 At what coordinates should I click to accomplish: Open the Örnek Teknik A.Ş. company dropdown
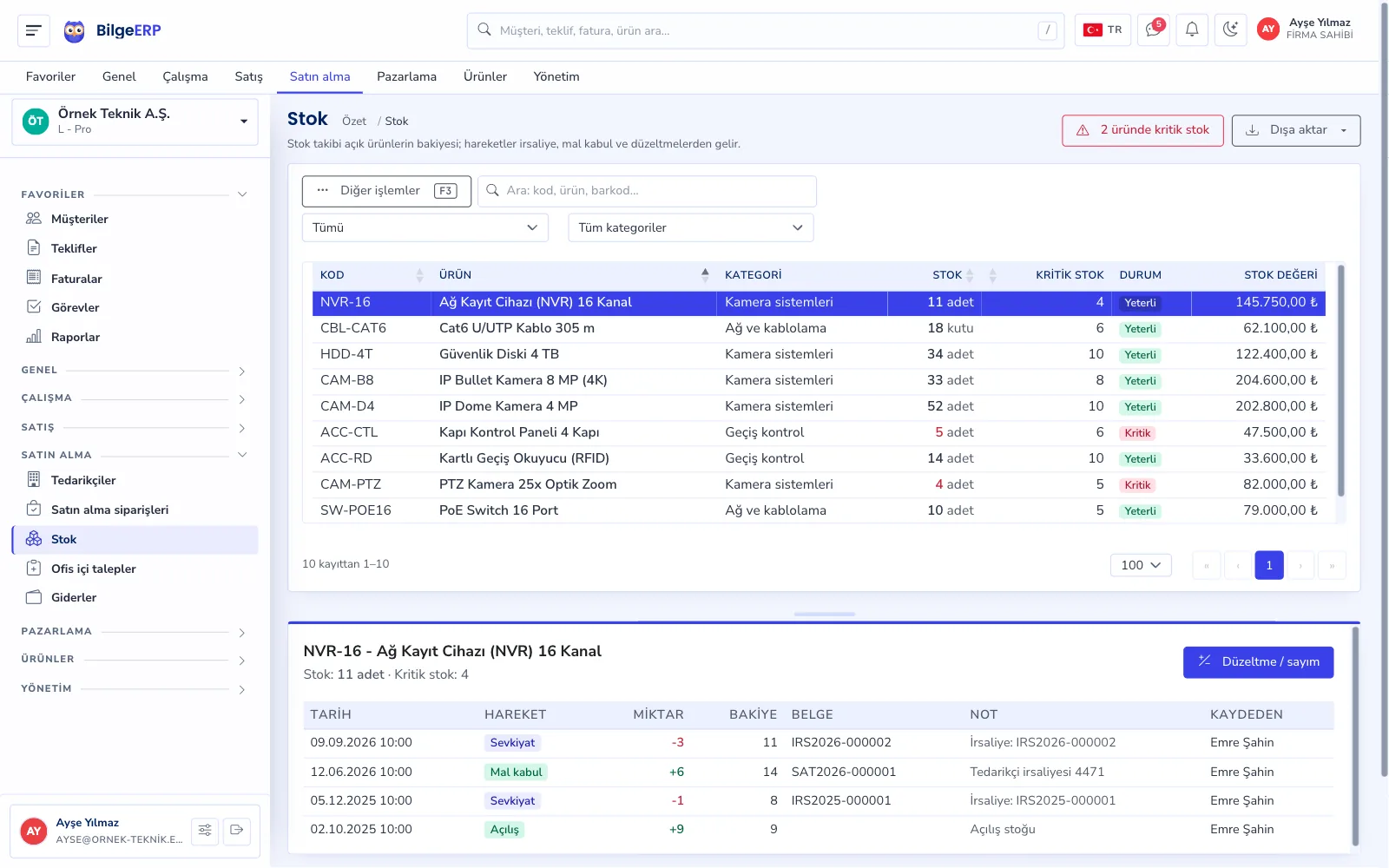[x=135, y=122]
